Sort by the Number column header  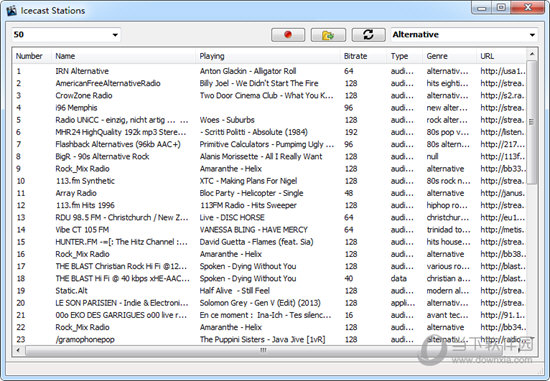pos(29,56)
